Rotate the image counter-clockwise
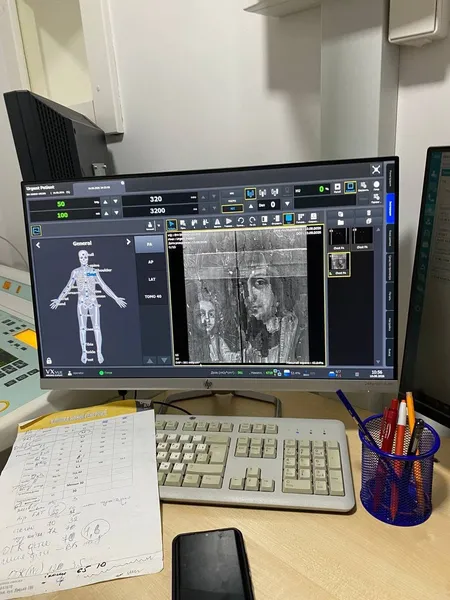Screen dimensions: 450x600 241,222
